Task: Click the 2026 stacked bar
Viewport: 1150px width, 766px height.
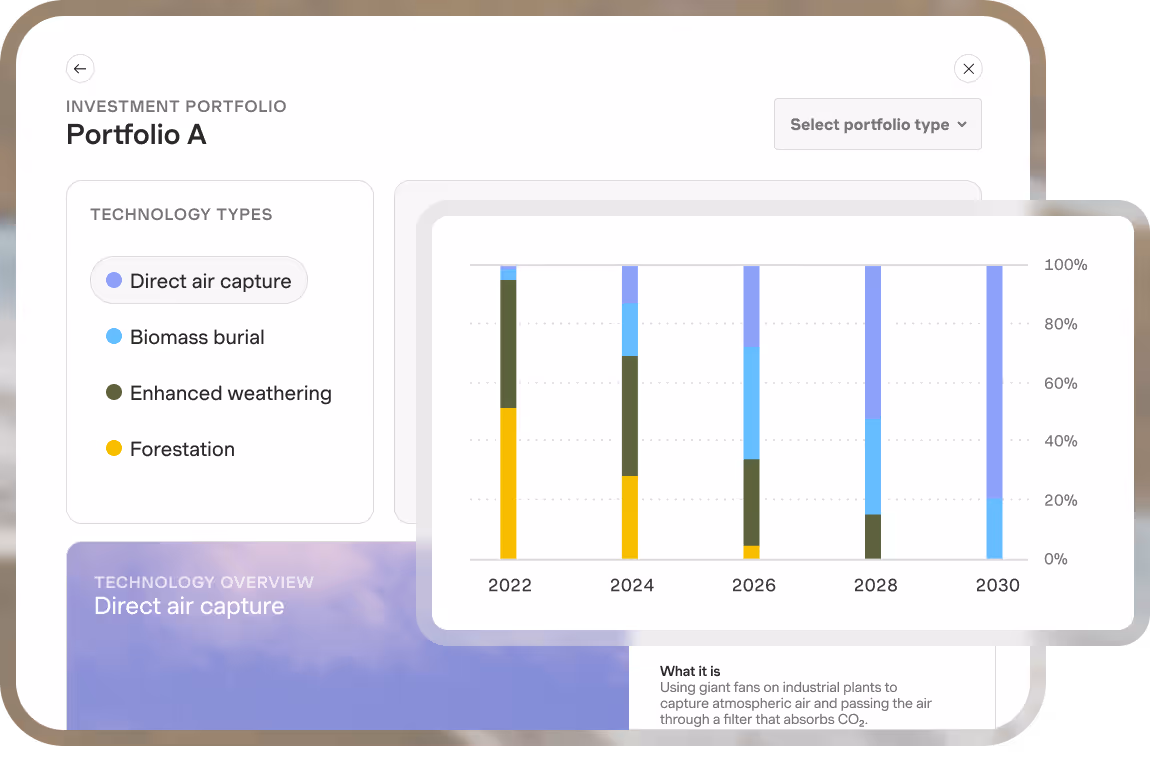Action: tap(752, 412)
